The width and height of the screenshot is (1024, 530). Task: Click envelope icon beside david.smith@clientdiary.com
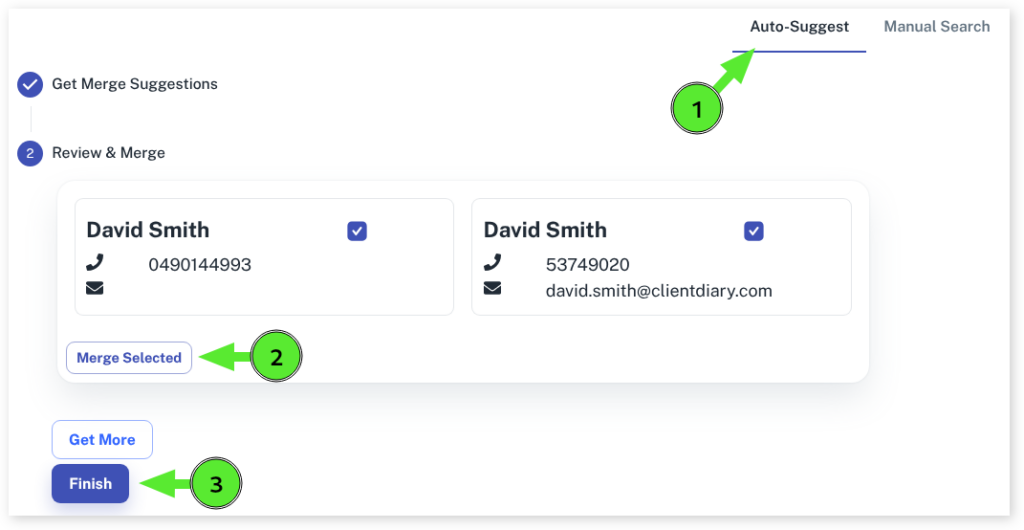[x=492, y=288]
